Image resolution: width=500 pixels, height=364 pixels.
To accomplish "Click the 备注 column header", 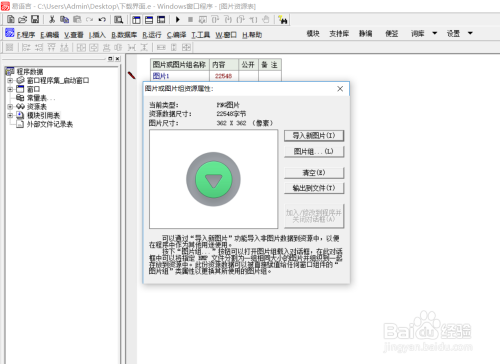I will (x=269, y=65).
